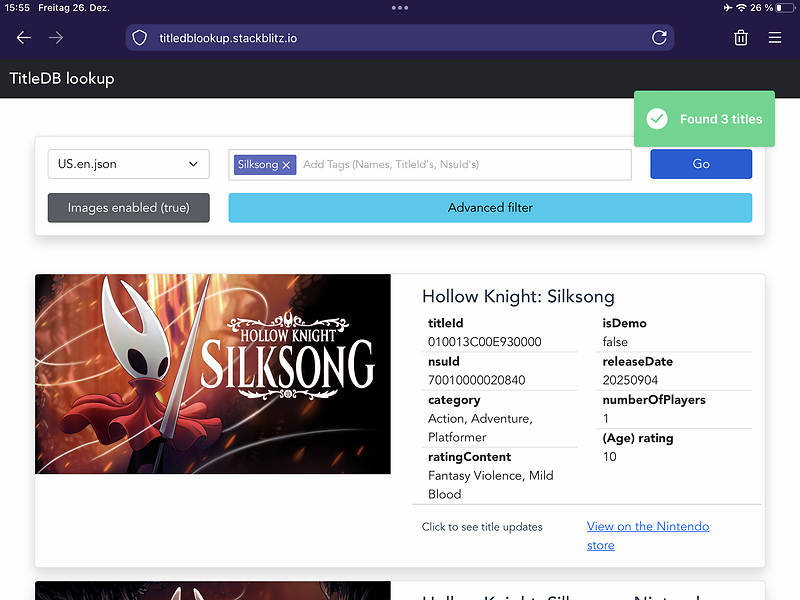
Task: Tap the airplane mode icon in status bar
Action: pyautogui.click(x=728, y=8)
